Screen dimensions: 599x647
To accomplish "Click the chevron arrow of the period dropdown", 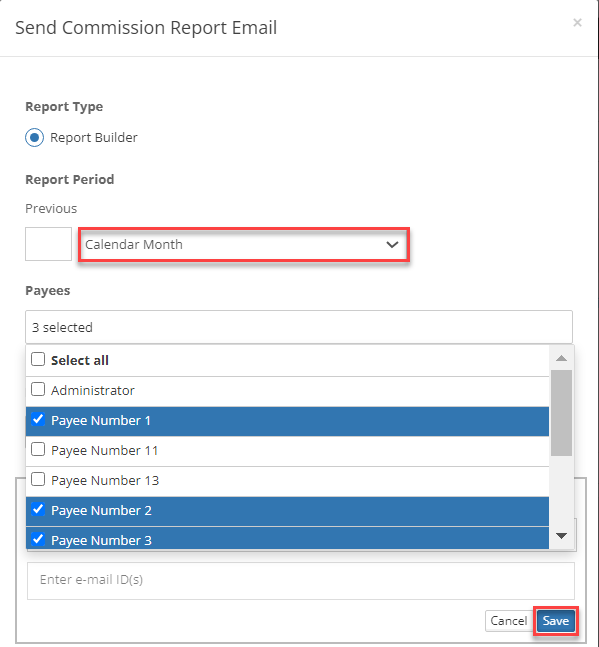I will click(x=392, y=244).
